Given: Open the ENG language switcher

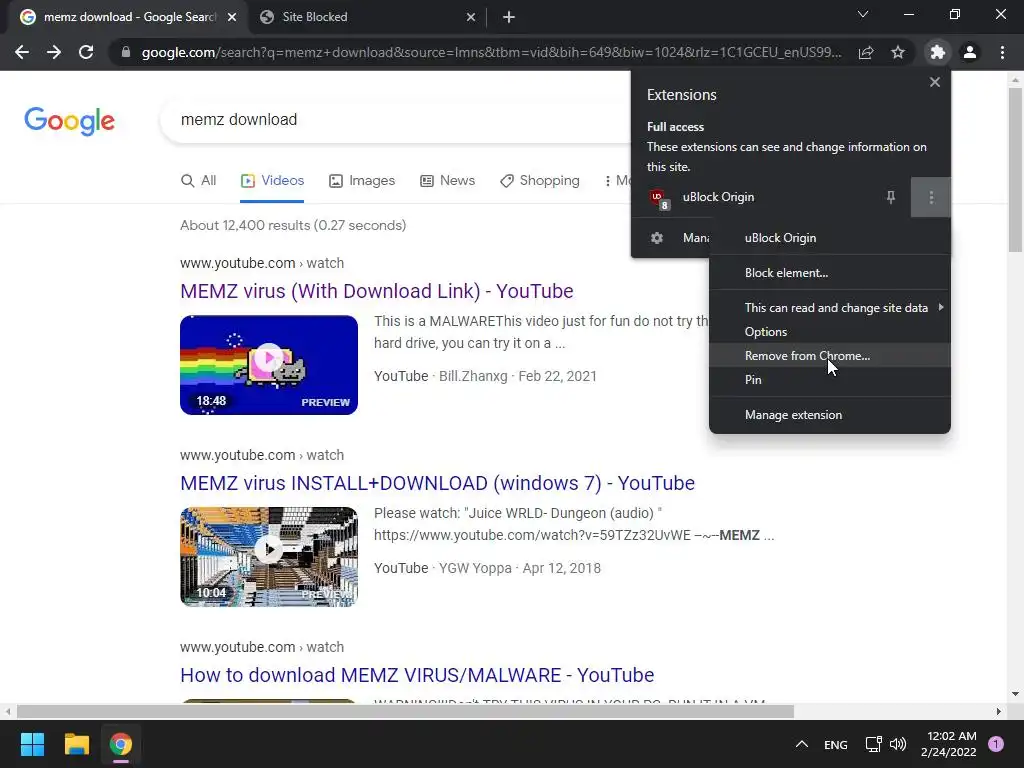Looking at the screenshot, I should click(x=835, y=745).
